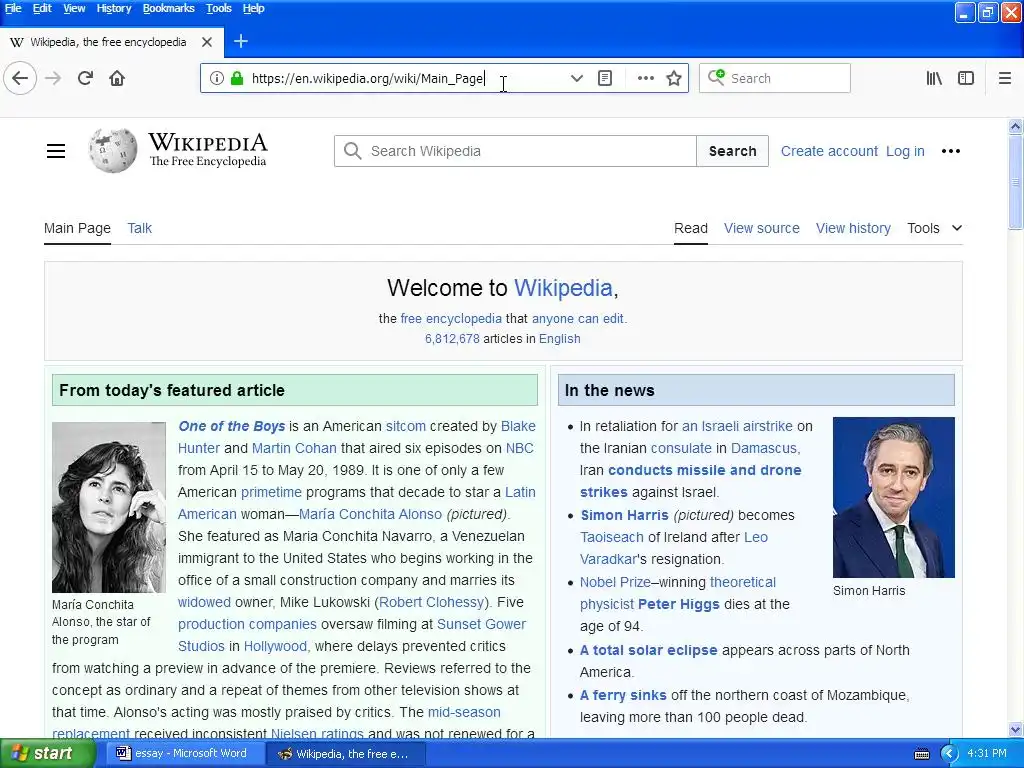Open the 'A ferry sinks' link
The height and width of the screenshot is (768, 1024).
click(623, 696)
